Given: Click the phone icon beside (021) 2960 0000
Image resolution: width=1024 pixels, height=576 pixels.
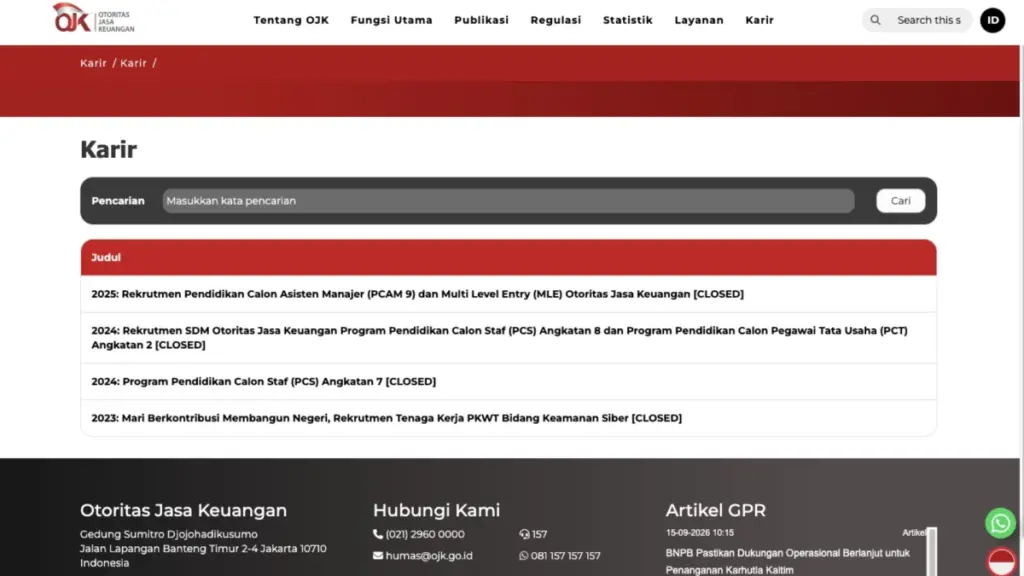Looking at the screenshot, I should click(377, 534).
